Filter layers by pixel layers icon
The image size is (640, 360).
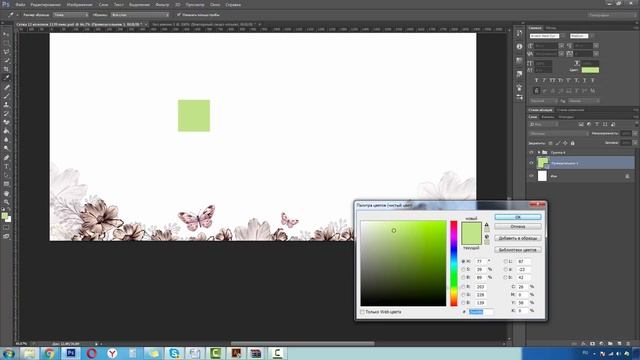pyautogui.click(x=581, y=124)
